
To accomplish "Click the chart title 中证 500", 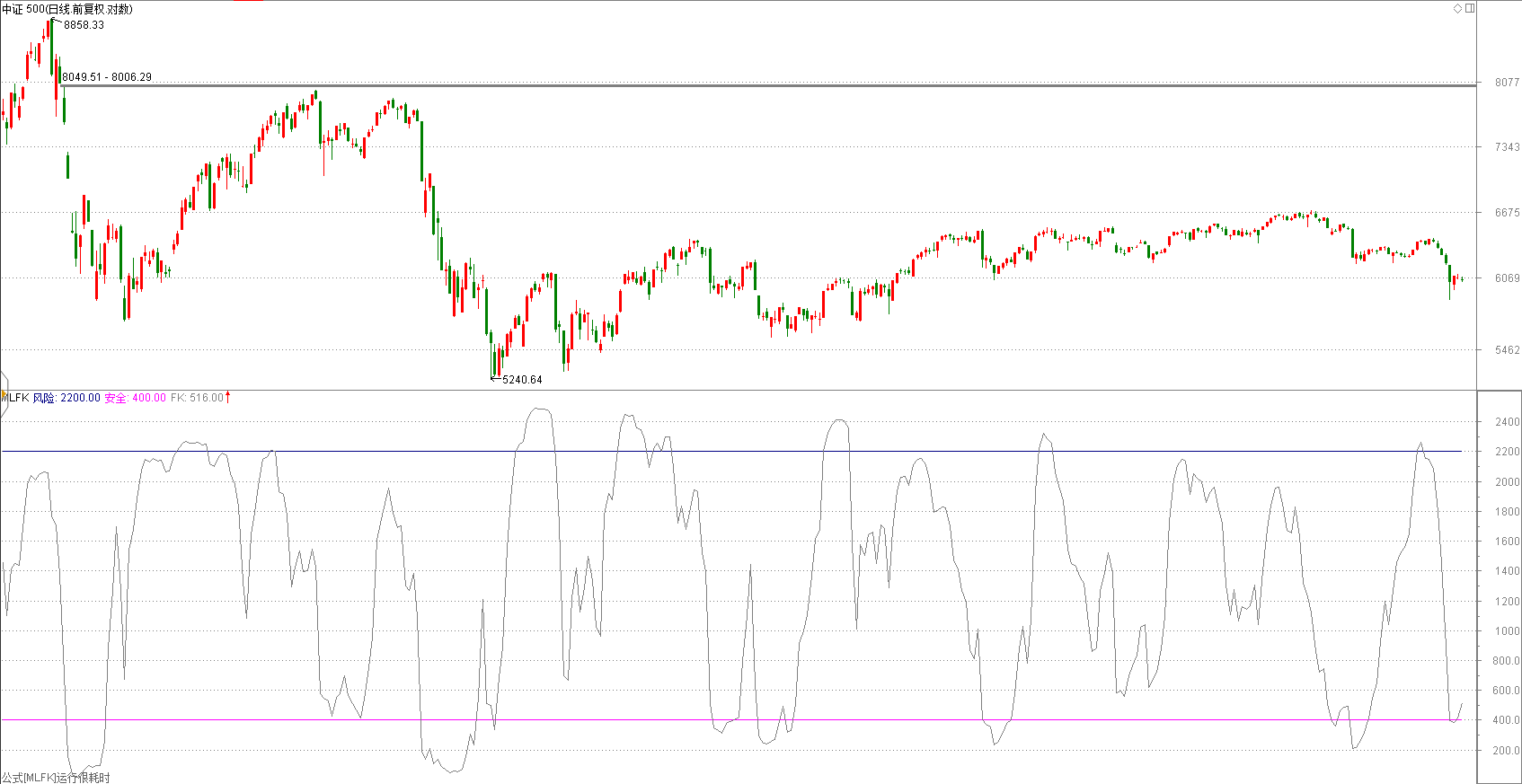I will tap(67, 9).
